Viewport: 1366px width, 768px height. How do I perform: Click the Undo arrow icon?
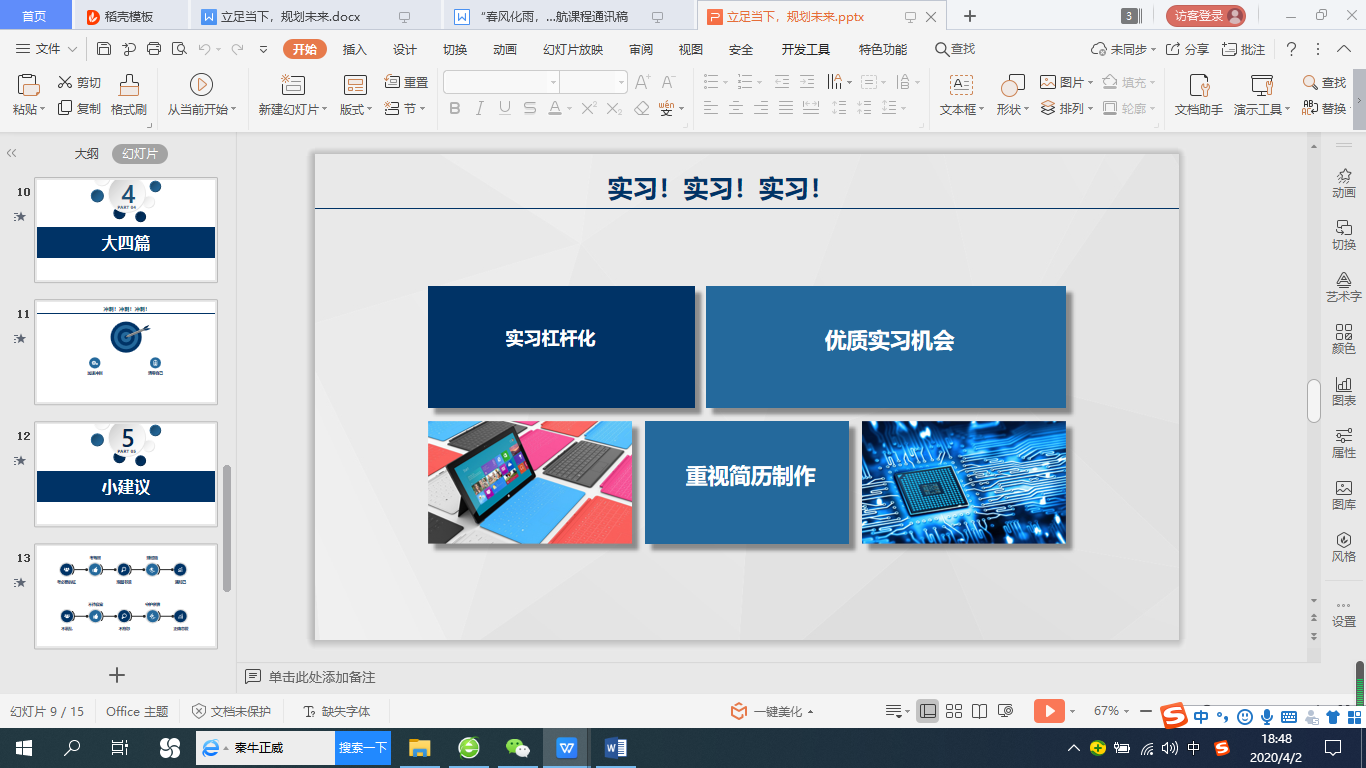tap(204, 49)
